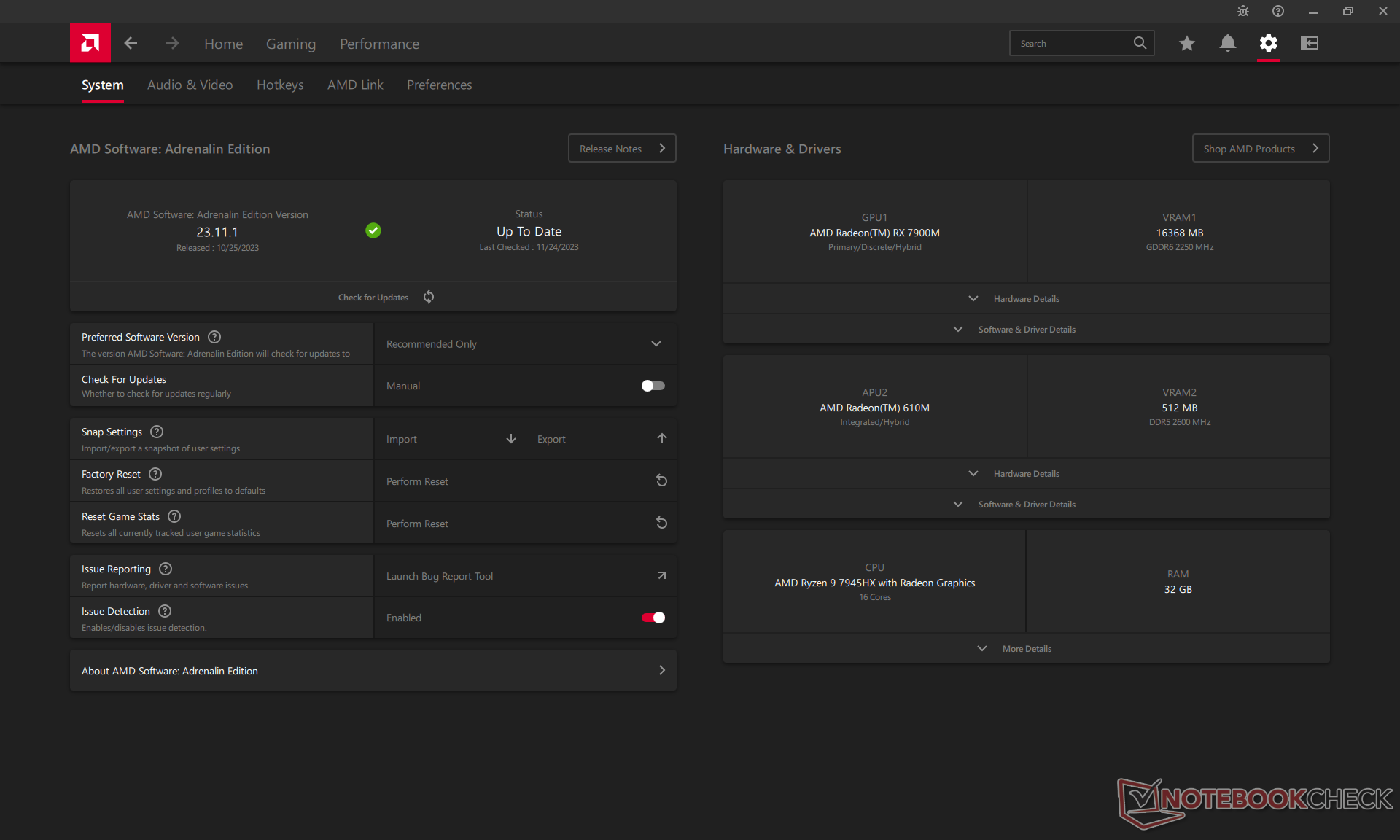This screenshot has height=840, width=1400.
Task: Go forward with the right arrow
Action: [x=172, y=43]
